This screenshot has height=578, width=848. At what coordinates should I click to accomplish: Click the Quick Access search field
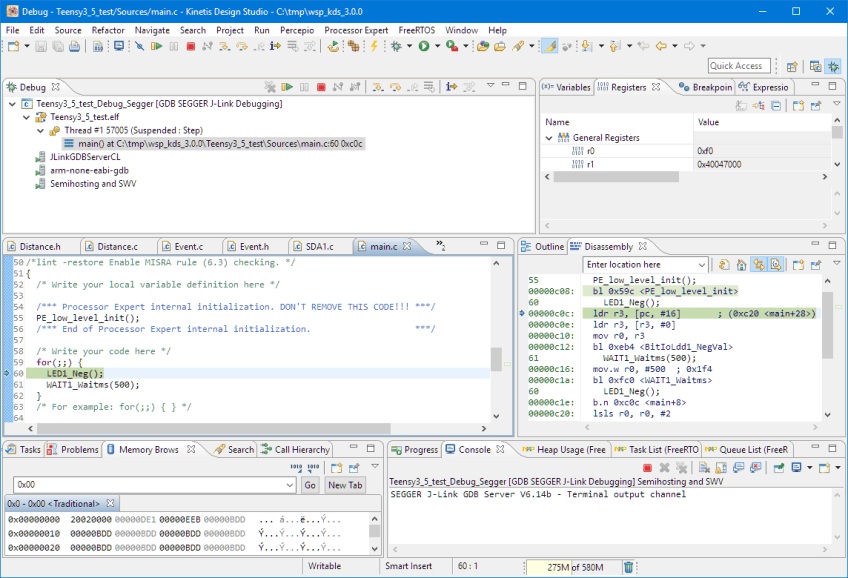[738, 66]
